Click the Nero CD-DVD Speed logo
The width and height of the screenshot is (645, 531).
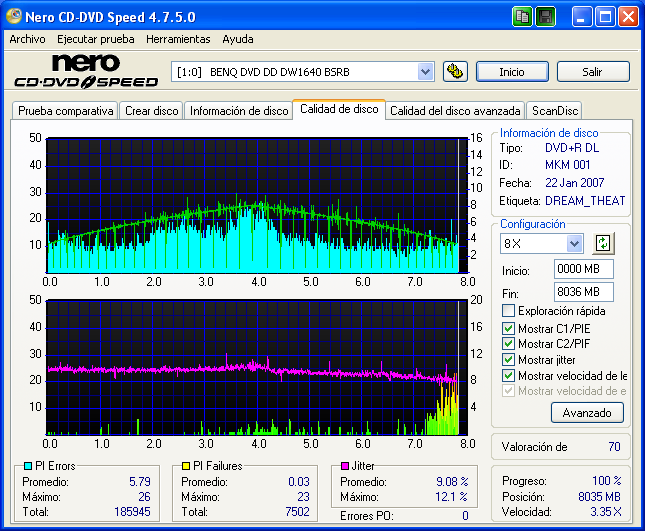click(x=85, y=71)
